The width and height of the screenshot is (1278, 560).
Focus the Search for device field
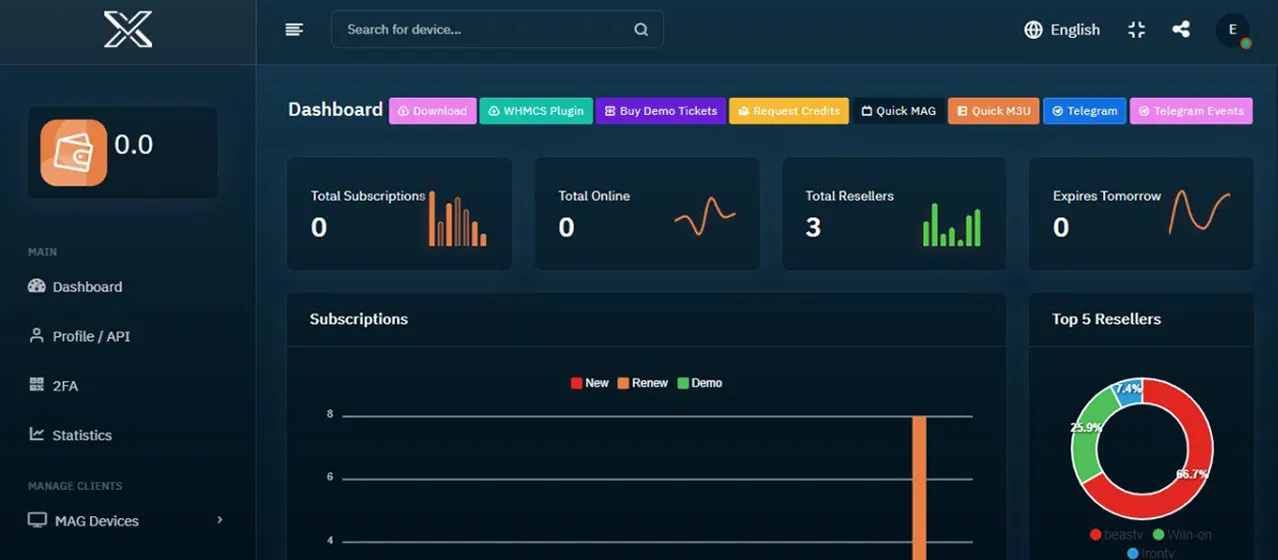pos(480,30)
